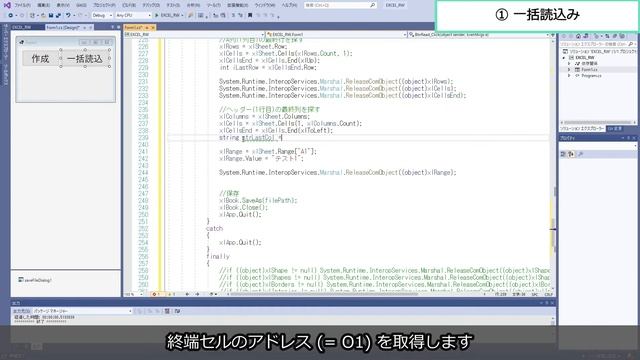This screenshot has width=640, height=360.
Task: Click the 一括読込 button on the form designer
Action: (85, 59)
